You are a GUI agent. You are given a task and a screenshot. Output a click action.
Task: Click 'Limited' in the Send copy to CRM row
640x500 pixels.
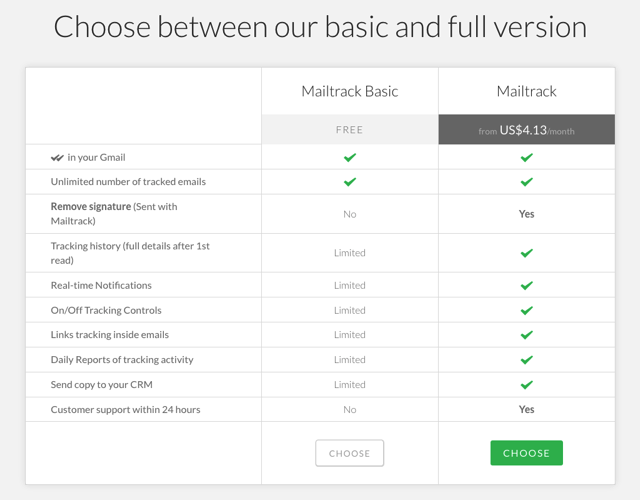pyautogui.click(x=350, y=384)
